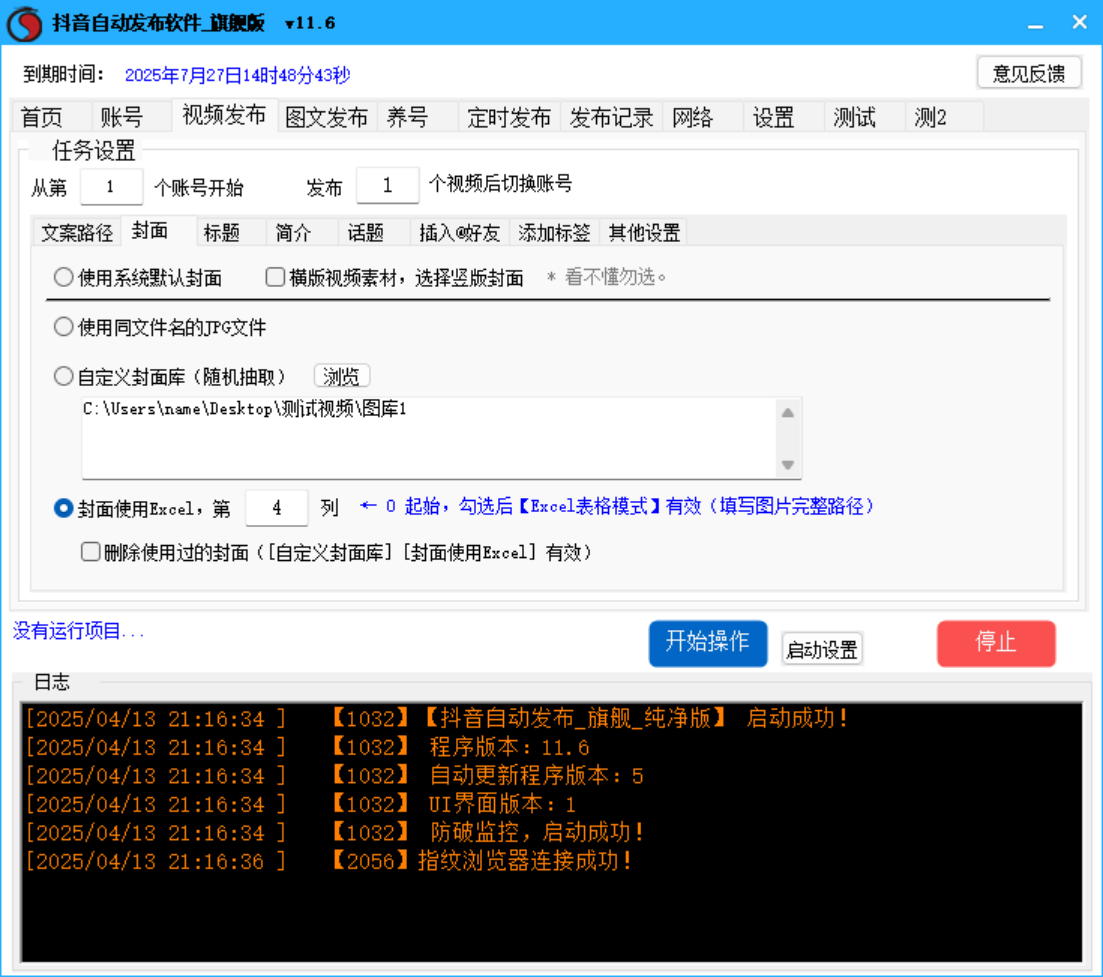The image size is (1103, 977).
Task: View the 发布记录 tab
Action: [x=612, y=117]
